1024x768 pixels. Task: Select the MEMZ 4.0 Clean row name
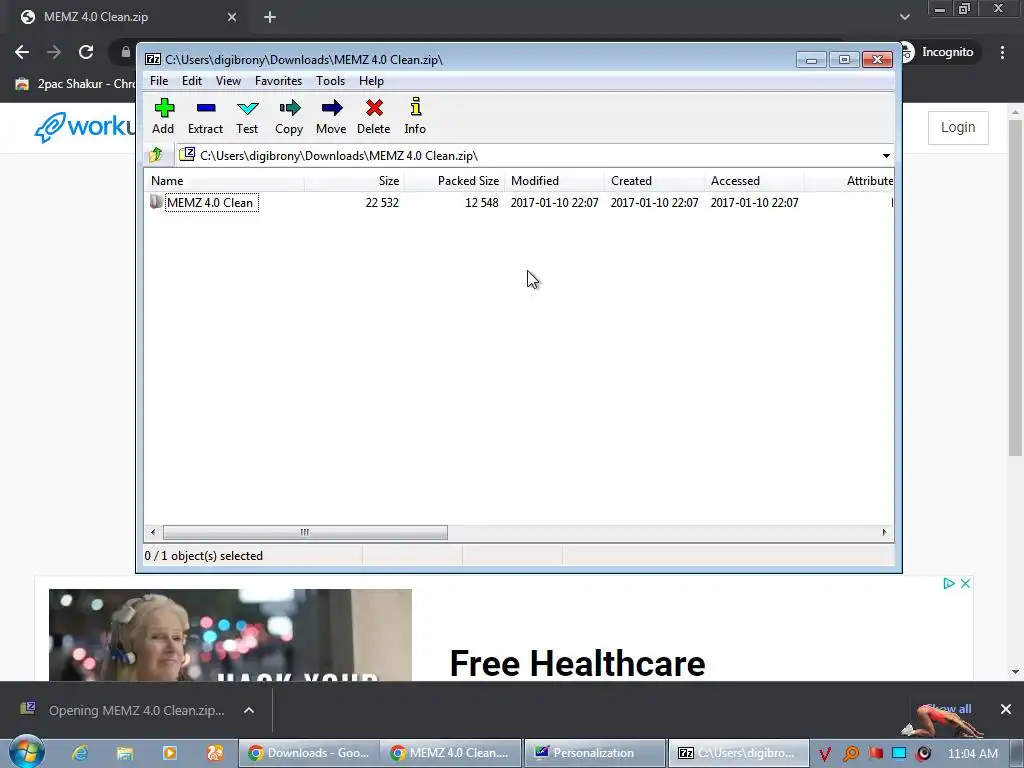tap(212, 202)
